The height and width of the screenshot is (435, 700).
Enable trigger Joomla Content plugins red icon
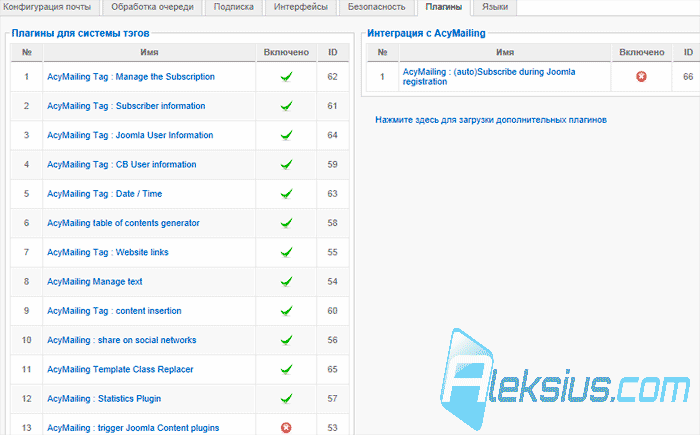click(286, 428)
